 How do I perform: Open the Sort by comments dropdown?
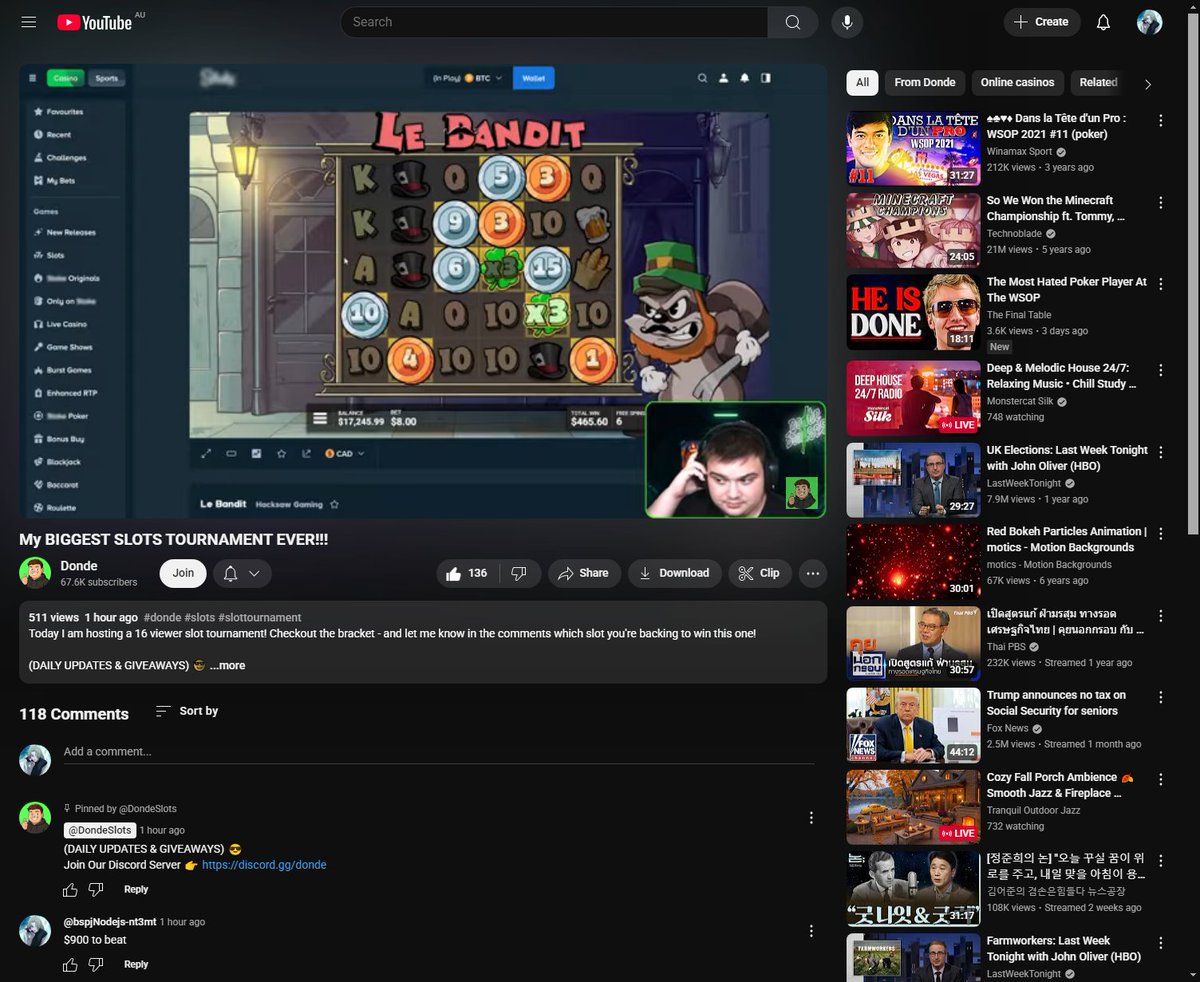click(187, 711)
